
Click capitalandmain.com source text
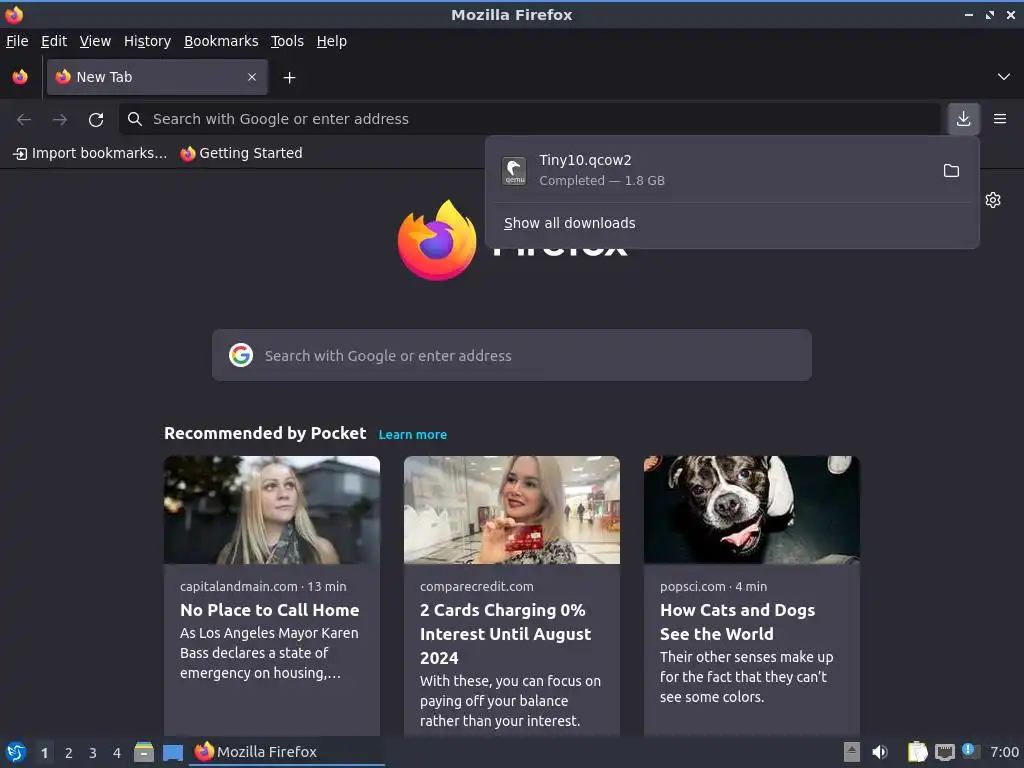pos(238,586)
